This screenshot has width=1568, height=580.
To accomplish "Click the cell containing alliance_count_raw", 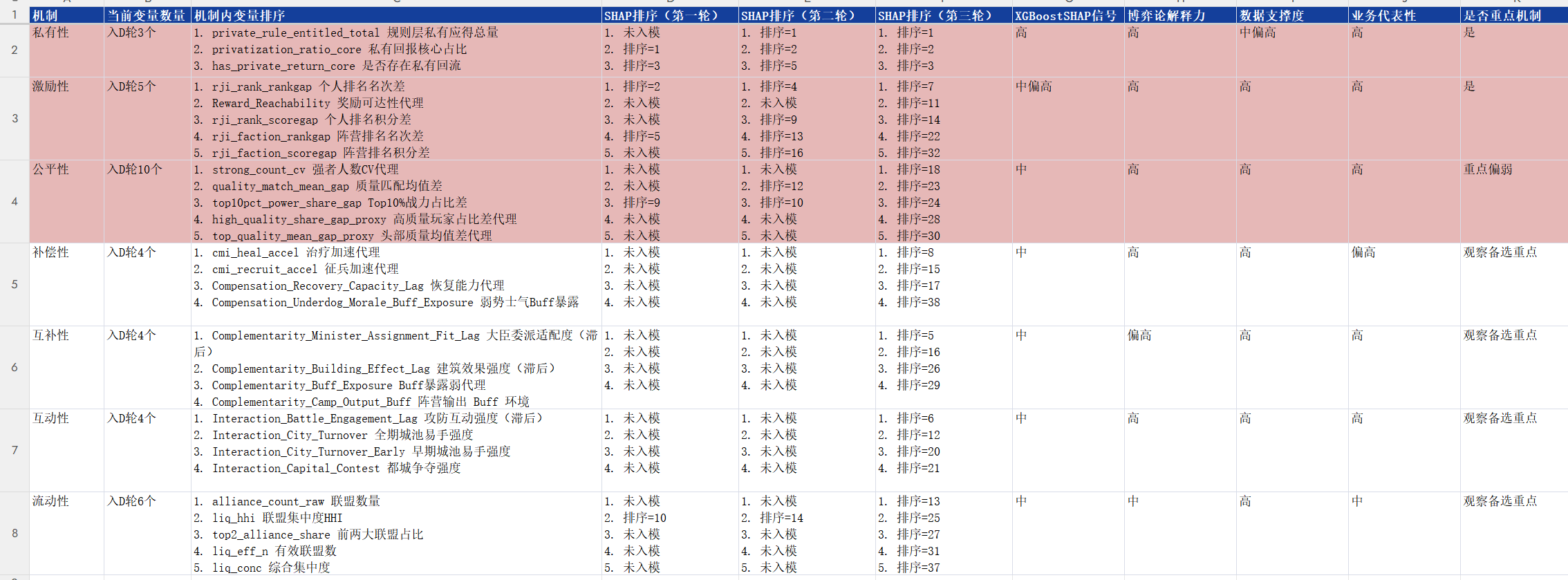I will click(396, 533).
